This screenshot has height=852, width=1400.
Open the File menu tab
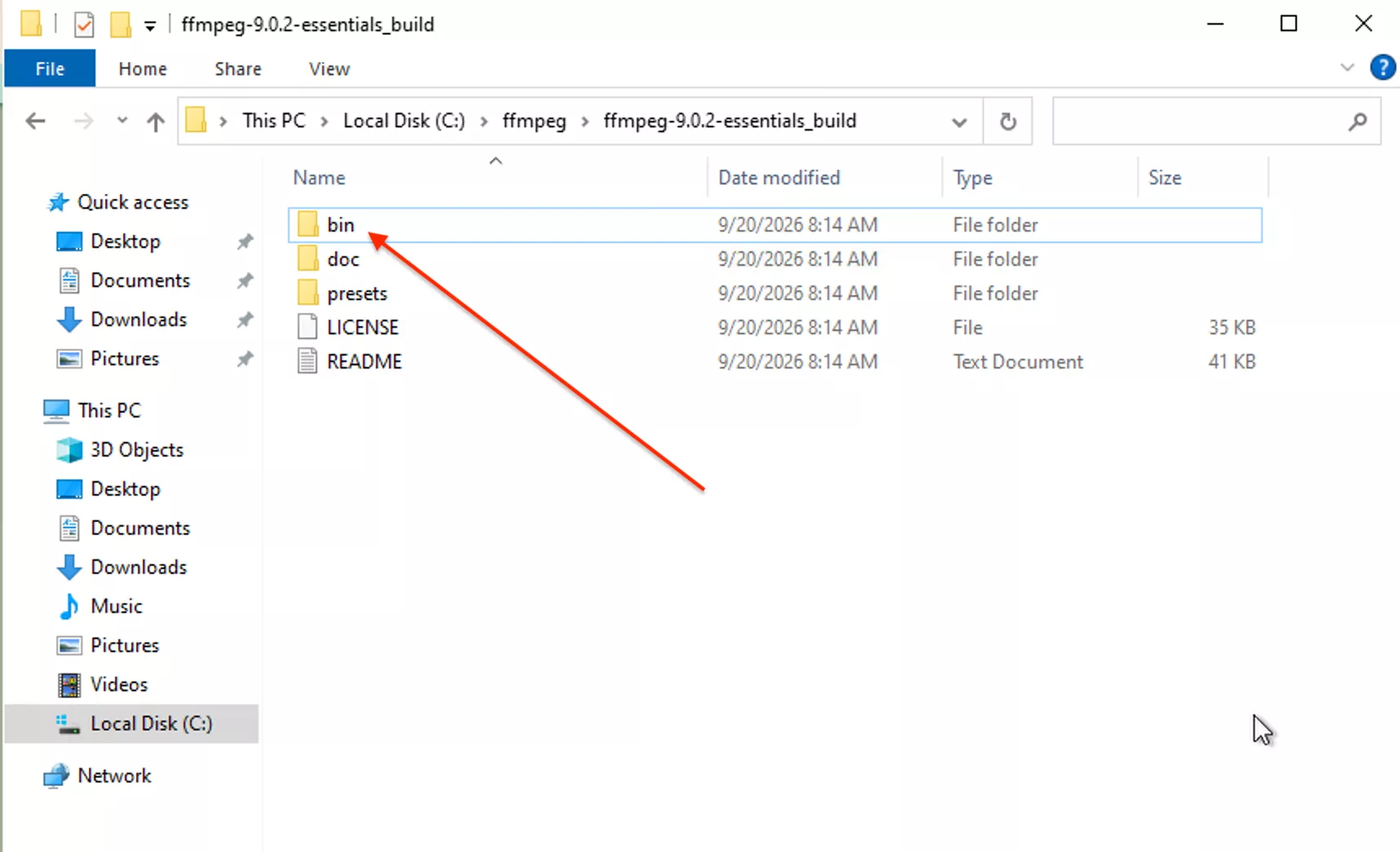[x=50, y=68]
